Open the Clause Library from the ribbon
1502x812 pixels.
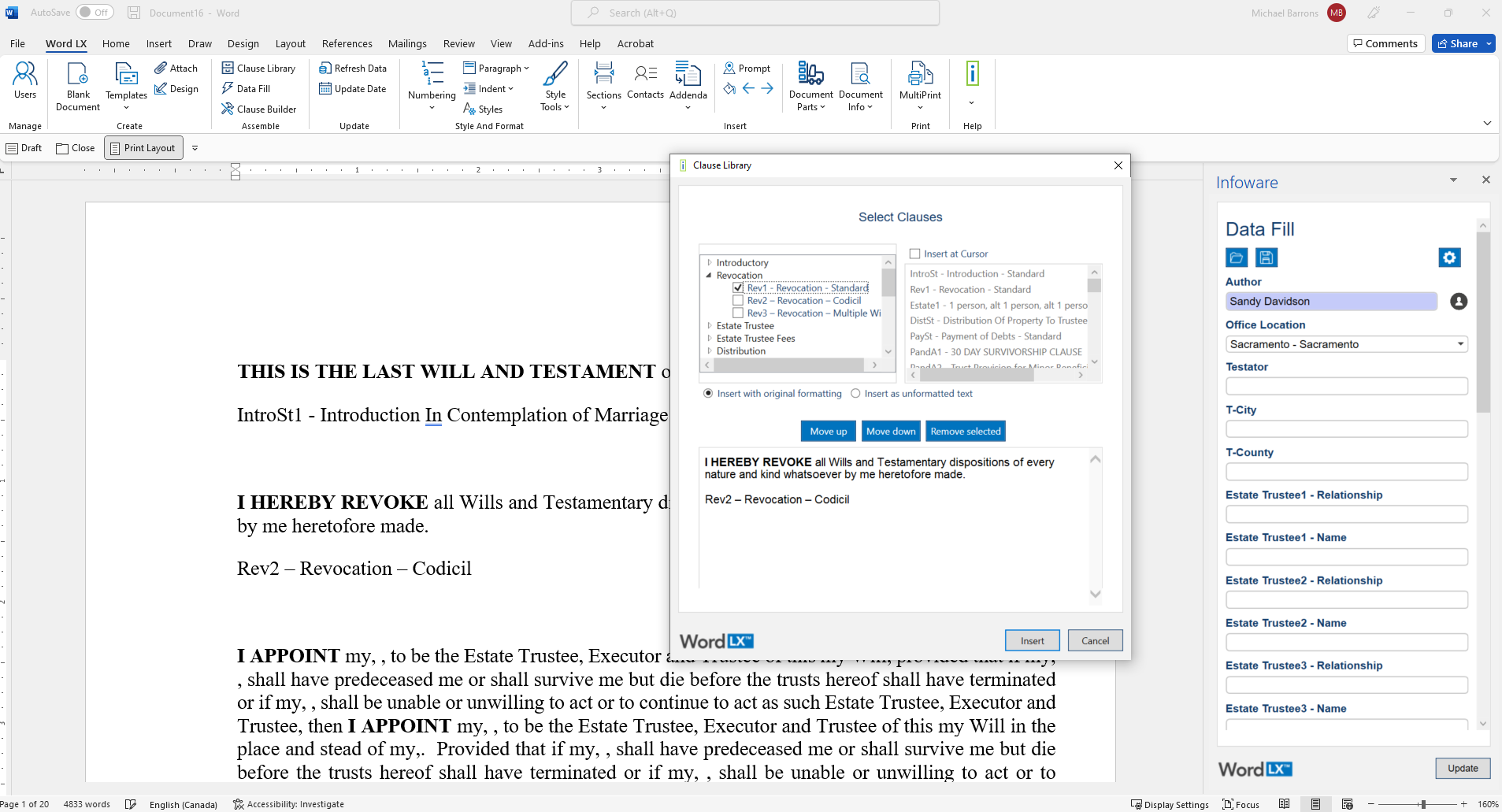click(259, 68)
